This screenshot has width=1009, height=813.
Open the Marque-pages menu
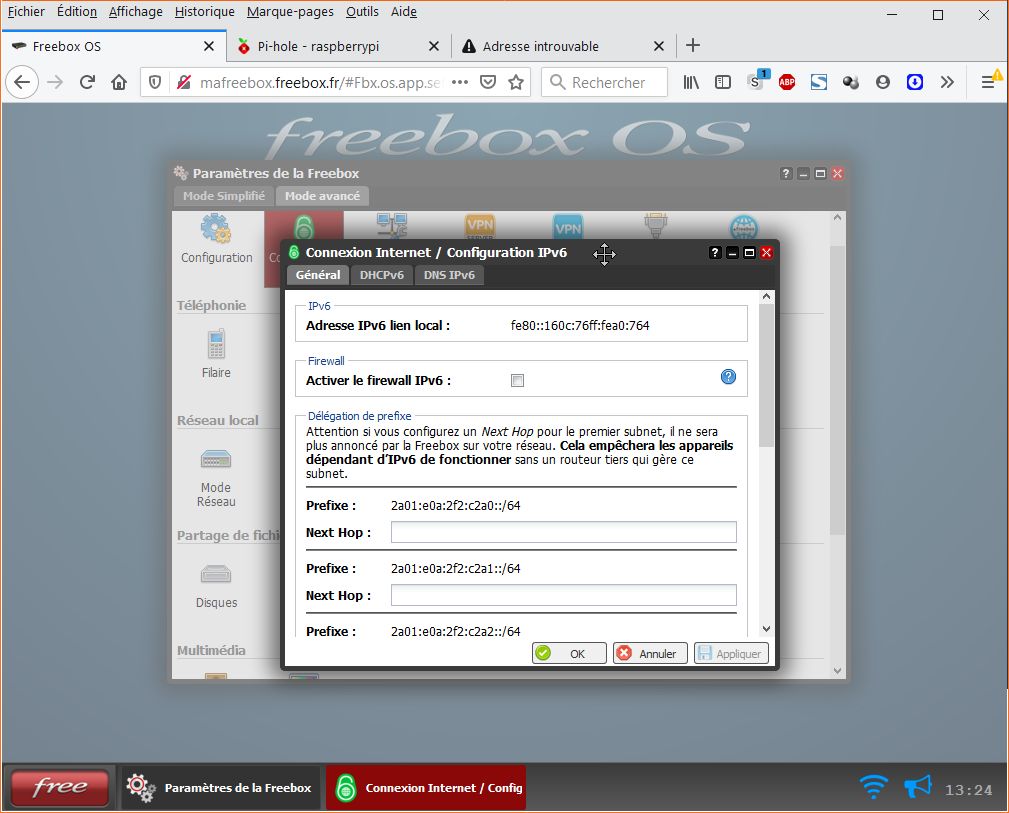[x=290, y=12]
